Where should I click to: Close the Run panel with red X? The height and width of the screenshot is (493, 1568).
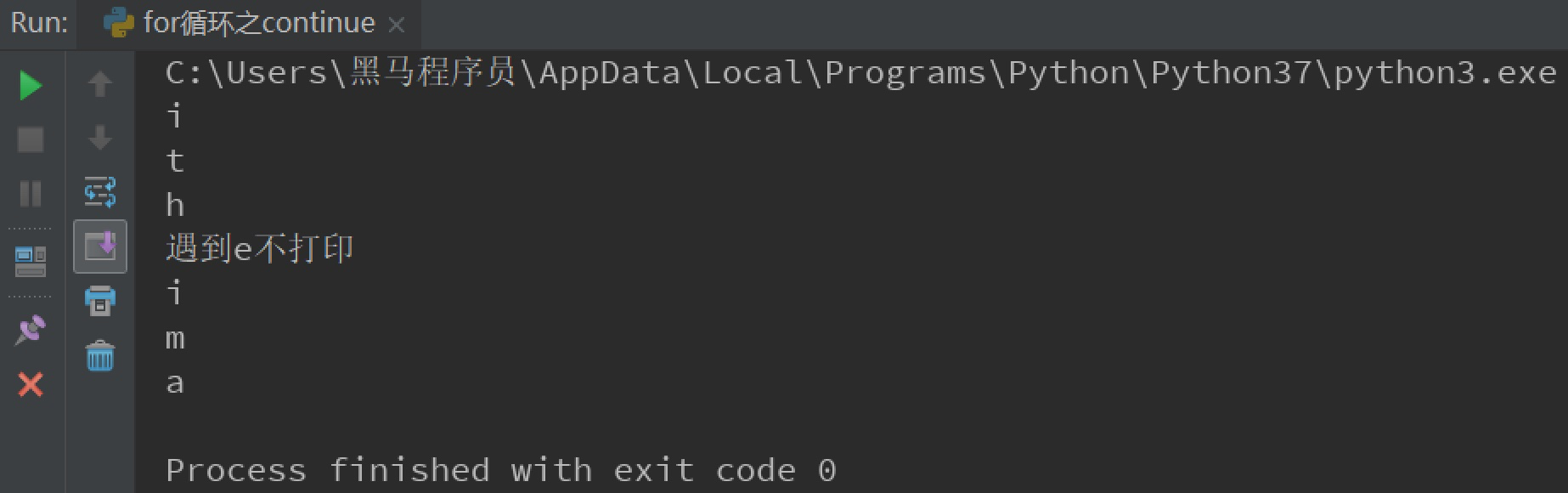click(31, 385)
